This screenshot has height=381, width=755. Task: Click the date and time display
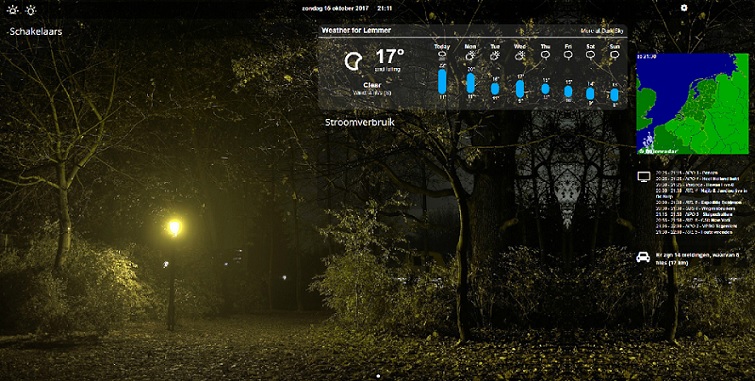pyautogui.click(x=347, y=8)
